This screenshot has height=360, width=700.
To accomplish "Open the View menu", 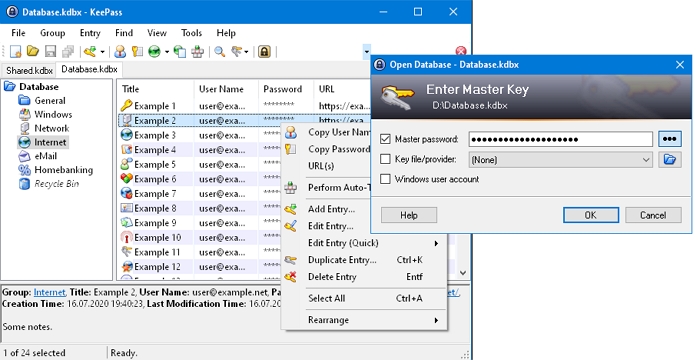I will 157,33.
